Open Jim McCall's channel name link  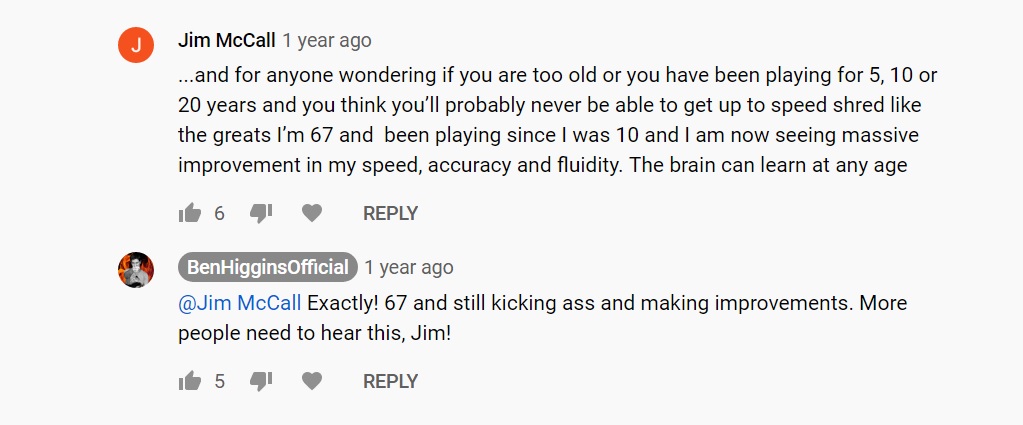tap(226, 40)
